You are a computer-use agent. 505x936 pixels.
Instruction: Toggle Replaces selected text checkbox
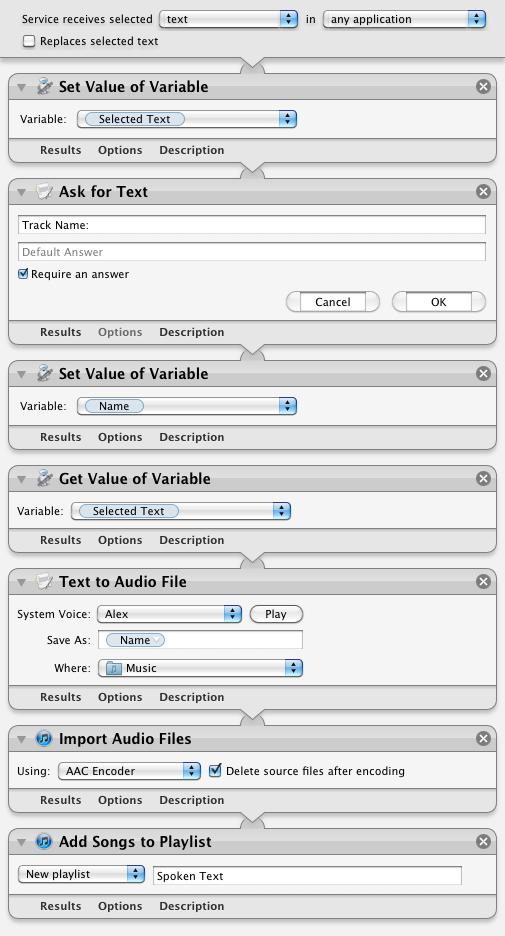[x=29, y=41]
